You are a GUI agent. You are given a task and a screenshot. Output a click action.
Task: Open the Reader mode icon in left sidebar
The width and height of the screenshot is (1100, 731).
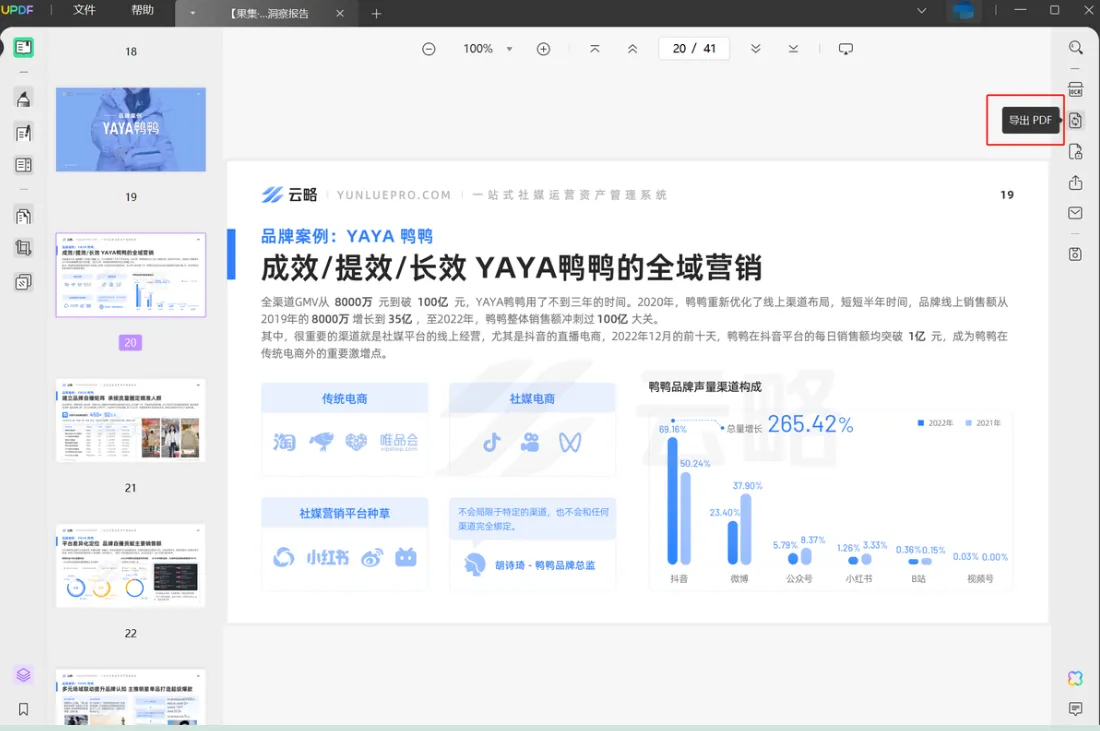tap(23, 48)
